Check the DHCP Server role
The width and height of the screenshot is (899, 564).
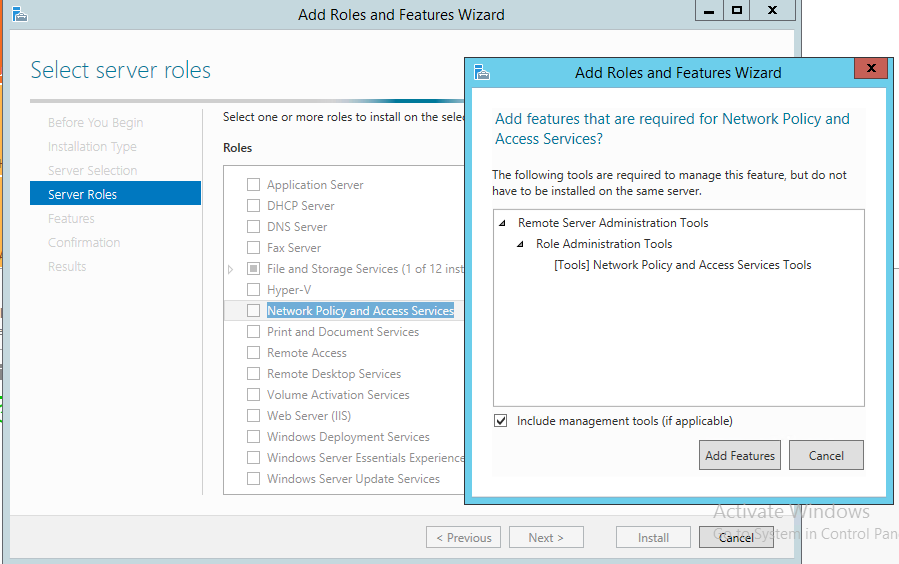(254, 206)
